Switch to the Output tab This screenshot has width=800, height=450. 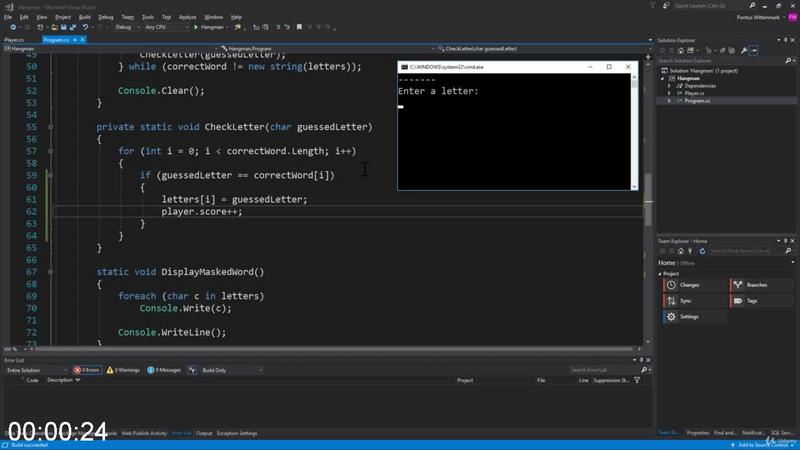204,433
